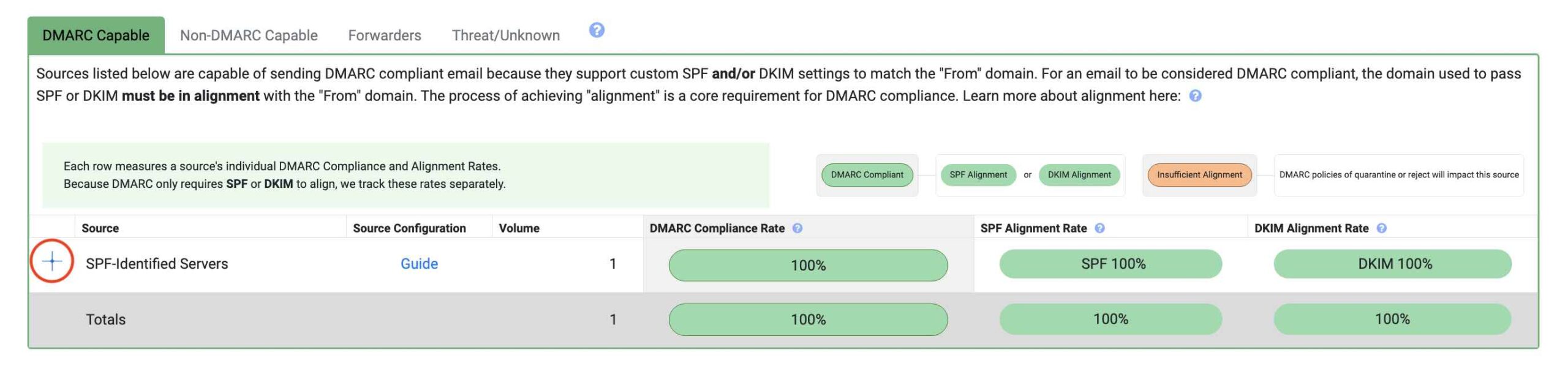The width and height of the screenshot is (1568, 369).
Task: Switch to Non-DMARC Capable tab
Action: click(249, 35)
